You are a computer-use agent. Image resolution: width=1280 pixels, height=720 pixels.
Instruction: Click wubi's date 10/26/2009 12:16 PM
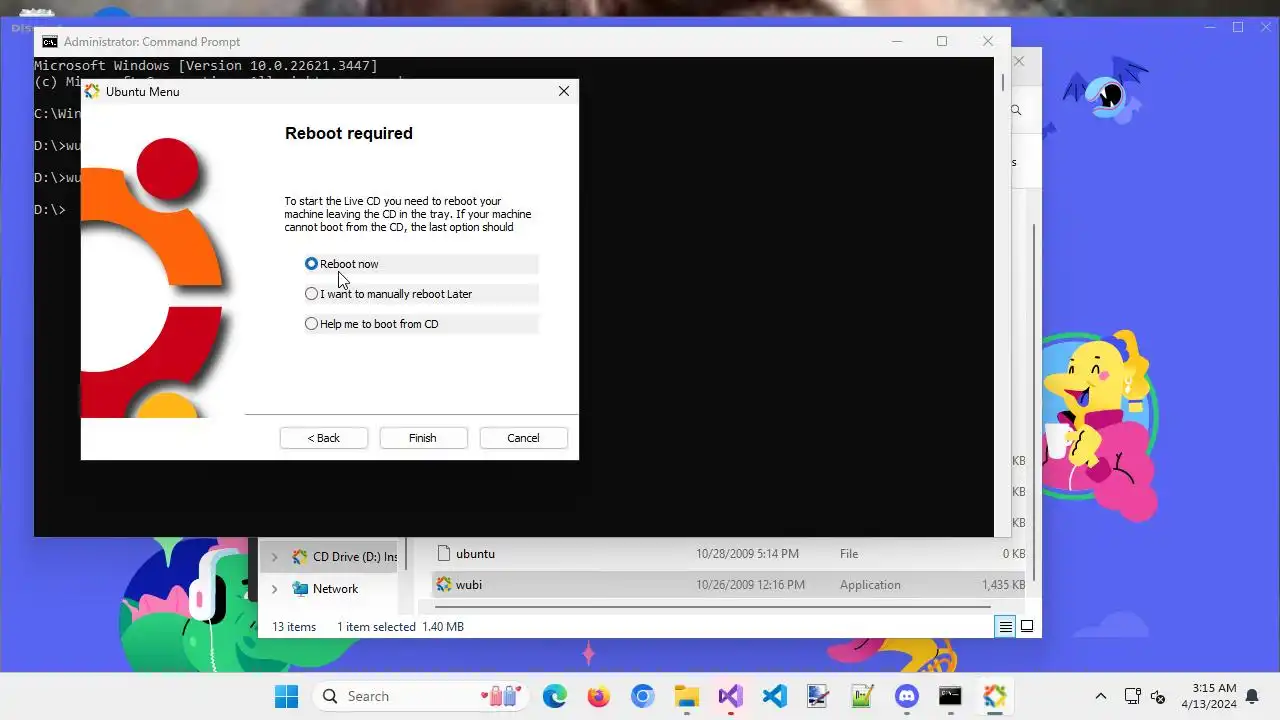click(750, 585)
